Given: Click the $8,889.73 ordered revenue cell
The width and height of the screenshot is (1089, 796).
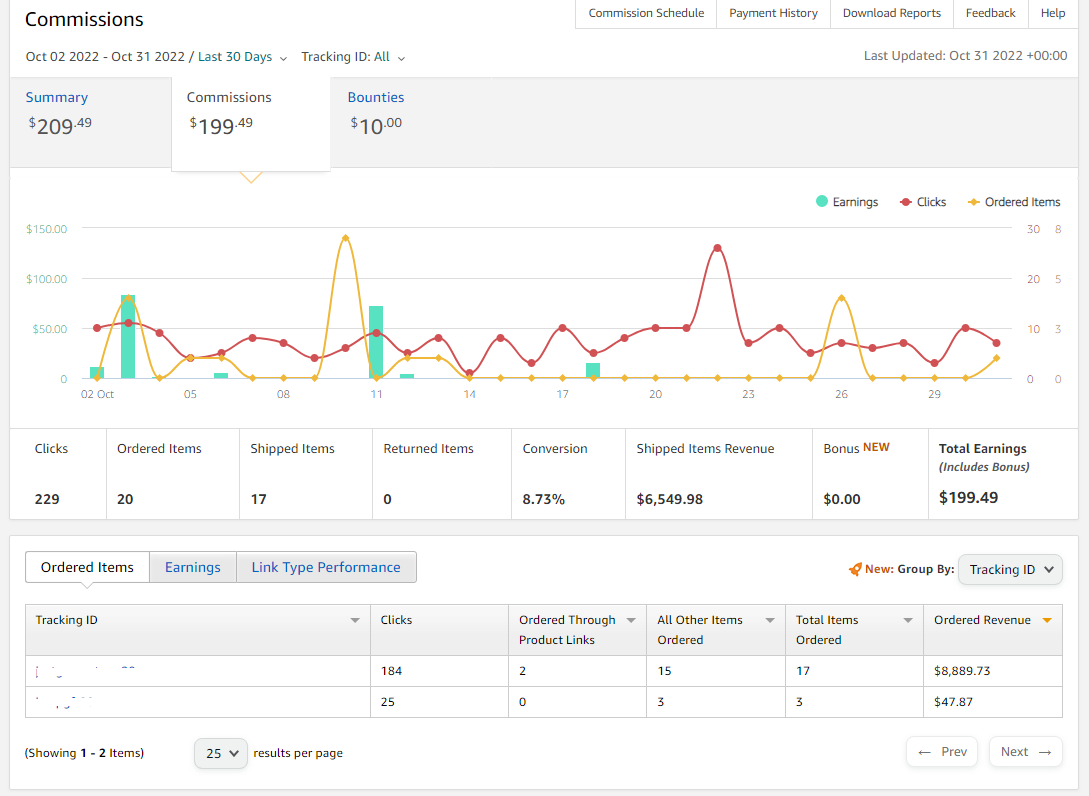Looking at the screenshot, I should [992, 671].
